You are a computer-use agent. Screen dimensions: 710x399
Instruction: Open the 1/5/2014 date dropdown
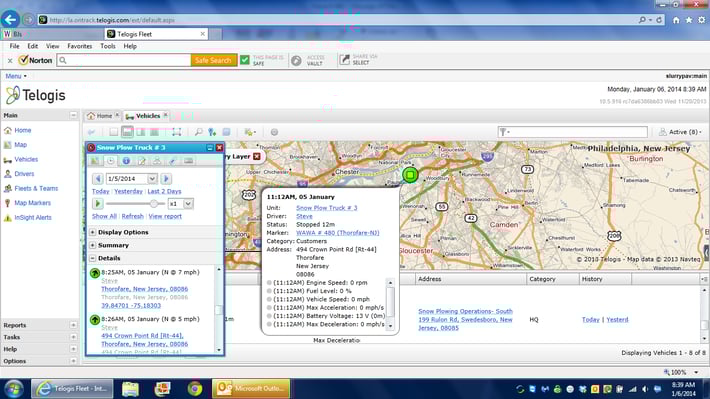click(152, 179)
